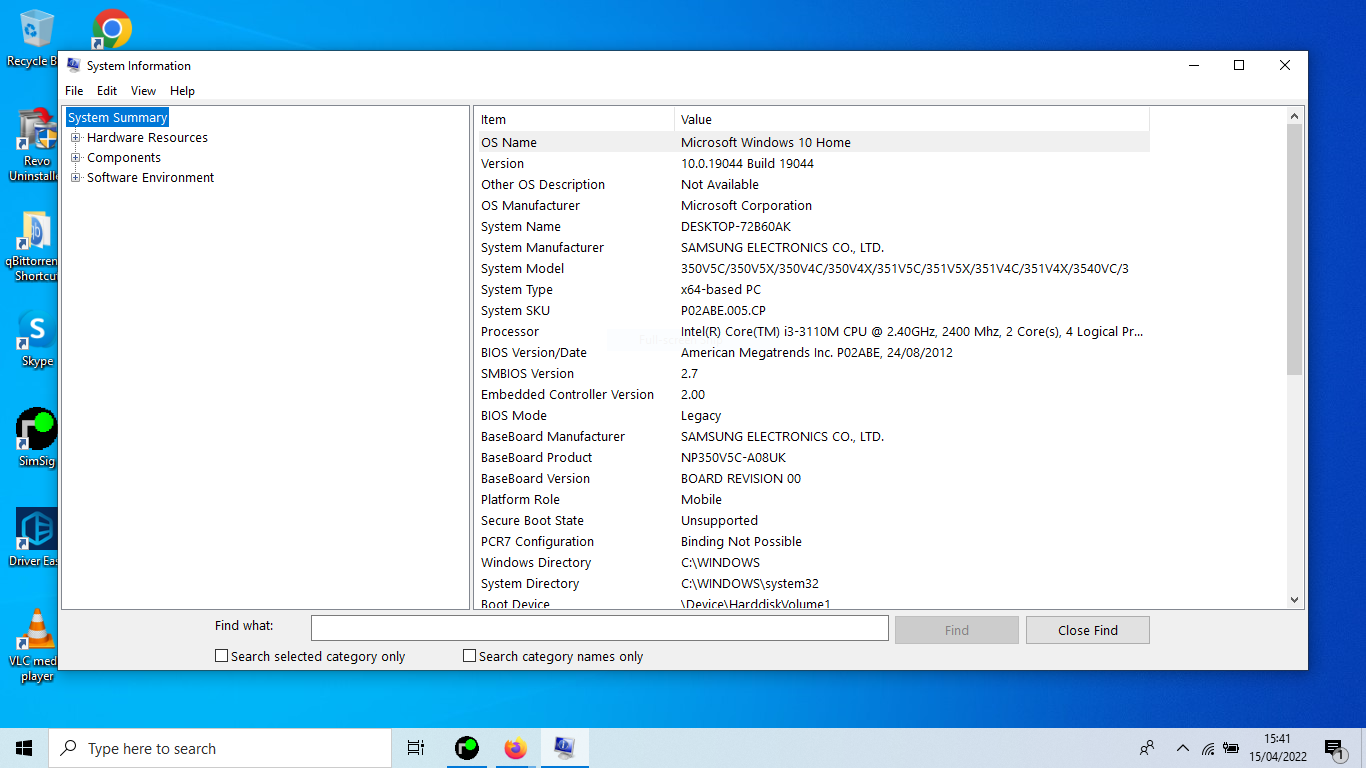Select the Processor row

coord(814,331)
